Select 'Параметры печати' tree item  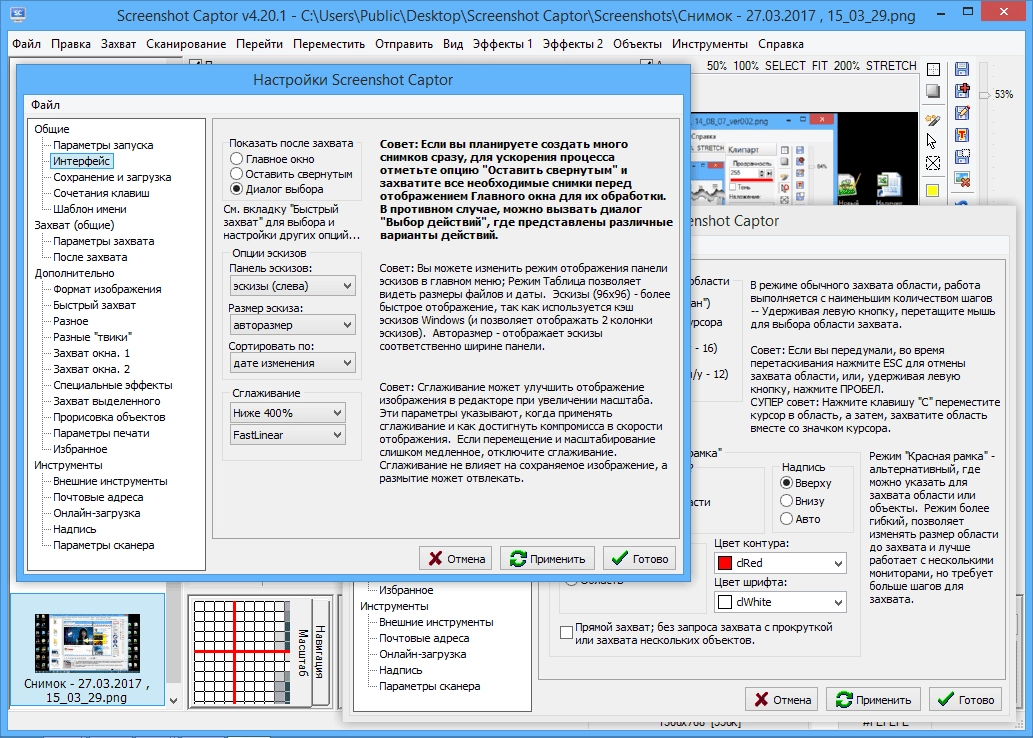pyautogui.click(x=101, y=433)
